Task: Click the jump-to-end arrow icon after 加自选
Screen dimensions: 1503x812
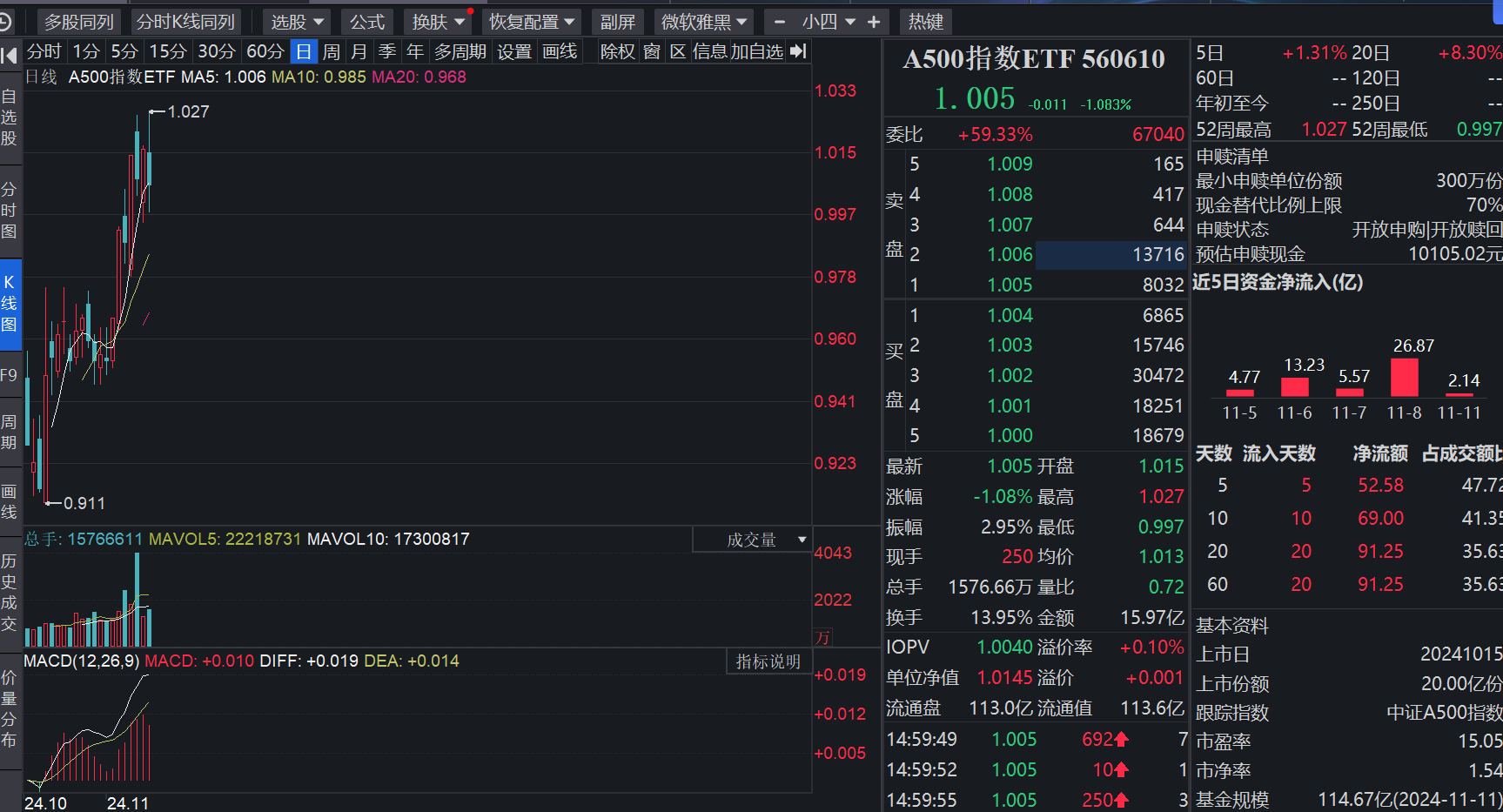Action: pos(798,51)
